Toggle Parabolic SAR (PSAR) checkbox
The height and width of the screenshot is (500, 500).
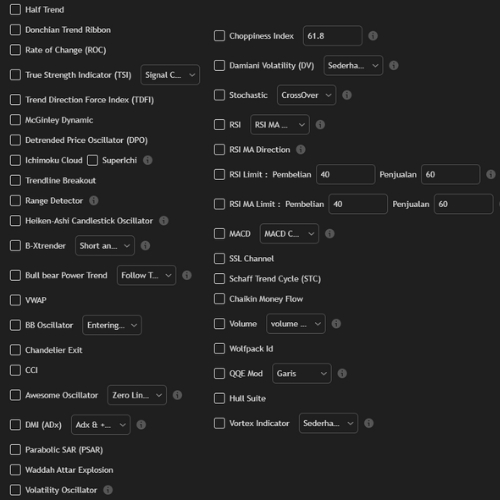[x=15, y=450]
